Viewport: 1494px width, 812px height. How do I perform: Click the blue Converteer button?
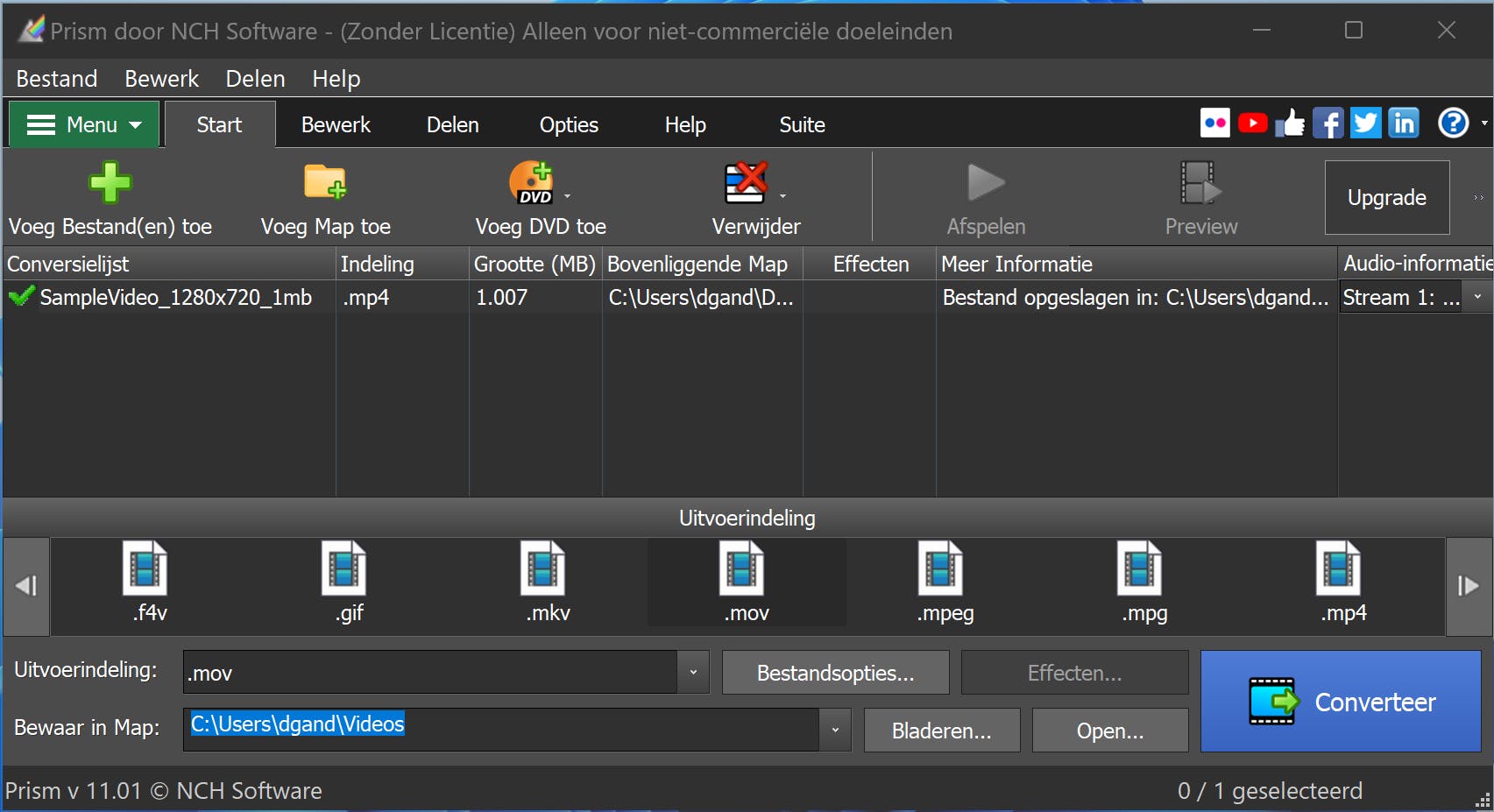tap(1341, 701)
